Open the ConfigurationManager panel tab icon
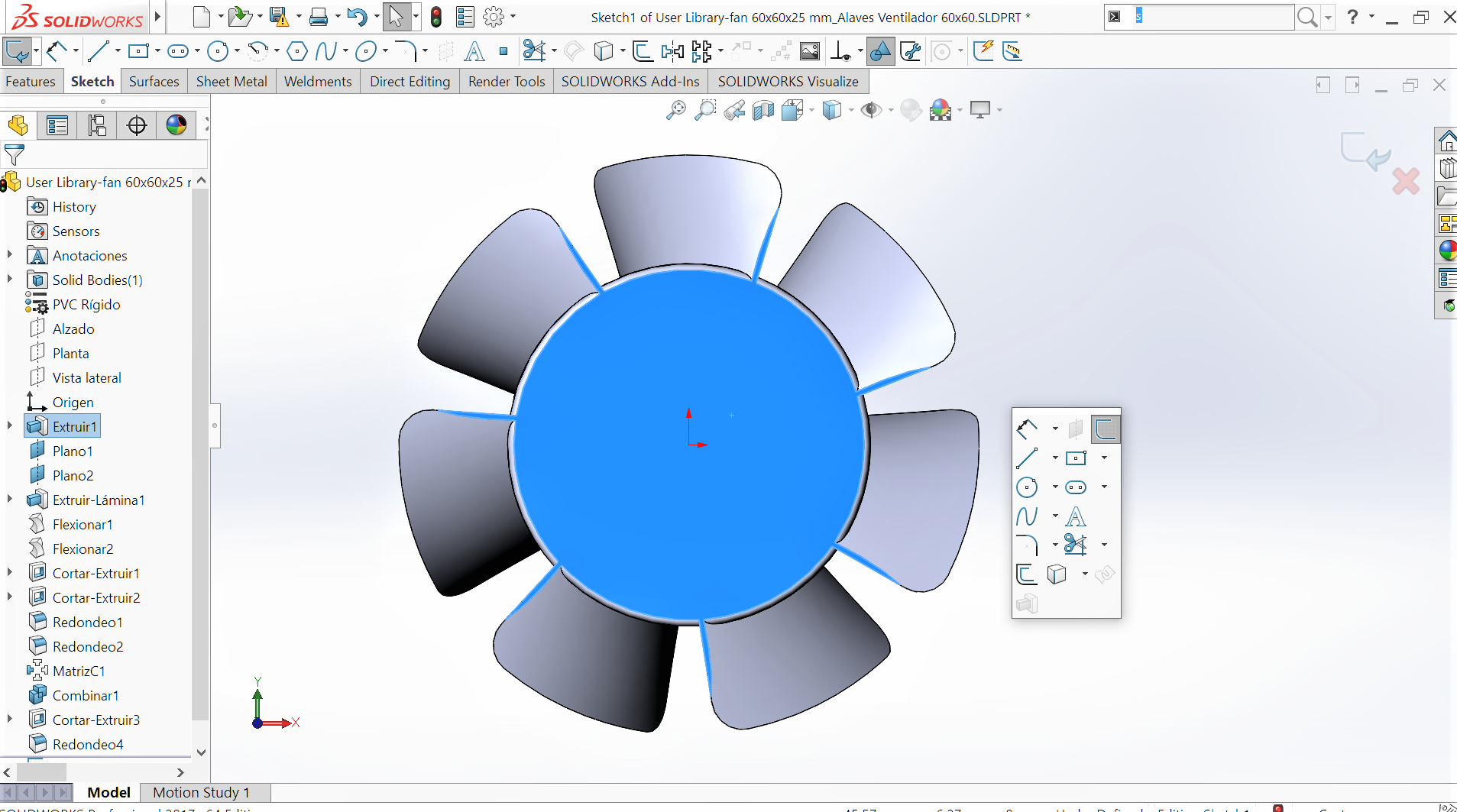This screenshot has height=812, width=1457. pos(97,125)
